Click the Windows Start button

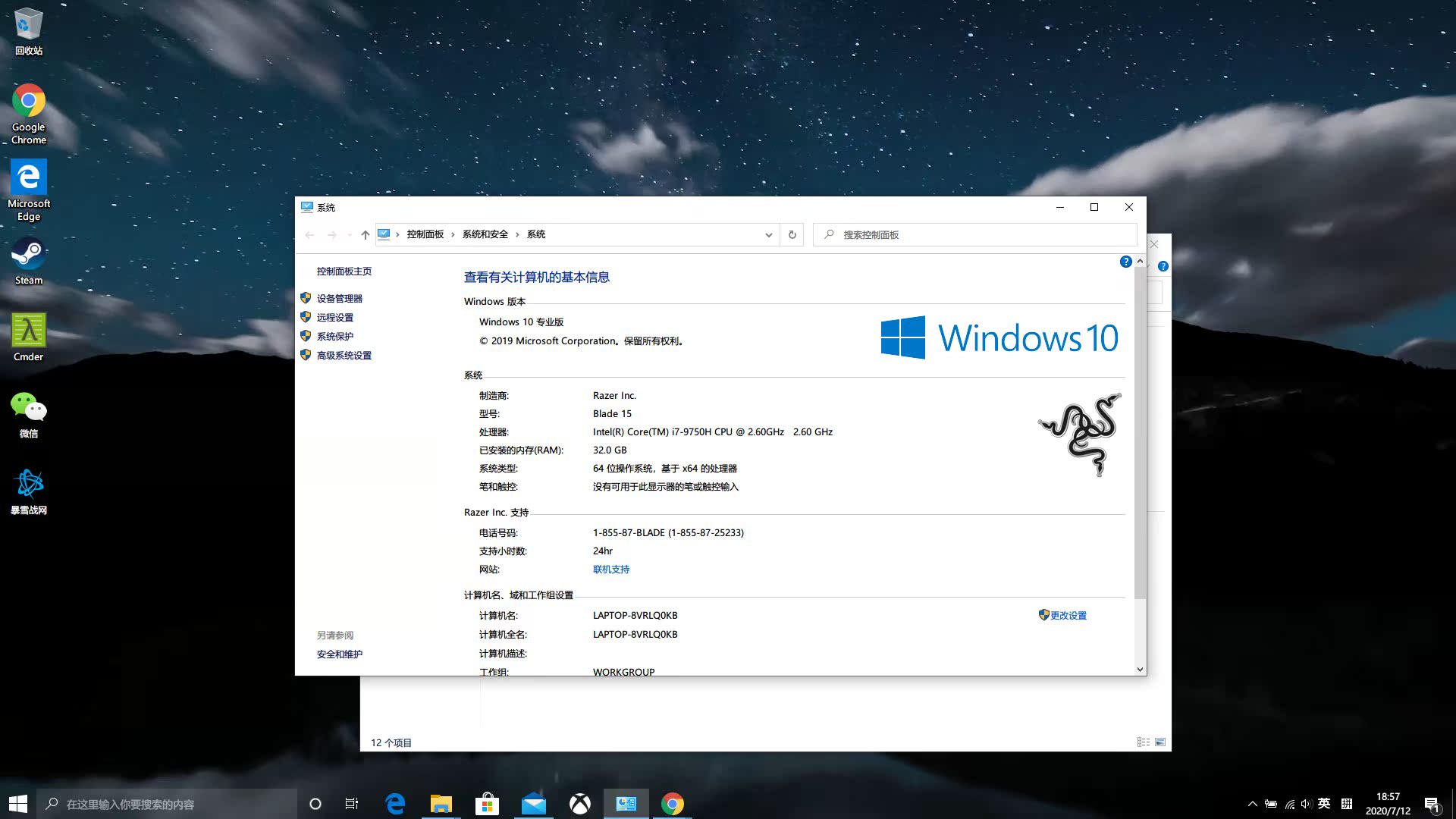[18, 804]
